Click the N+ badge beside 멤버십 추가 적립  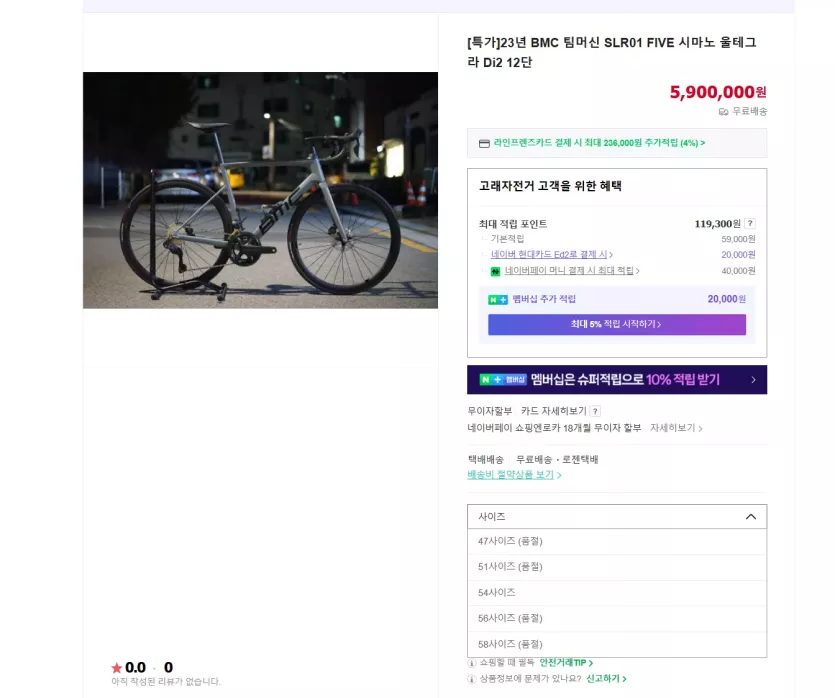(497, 300)
